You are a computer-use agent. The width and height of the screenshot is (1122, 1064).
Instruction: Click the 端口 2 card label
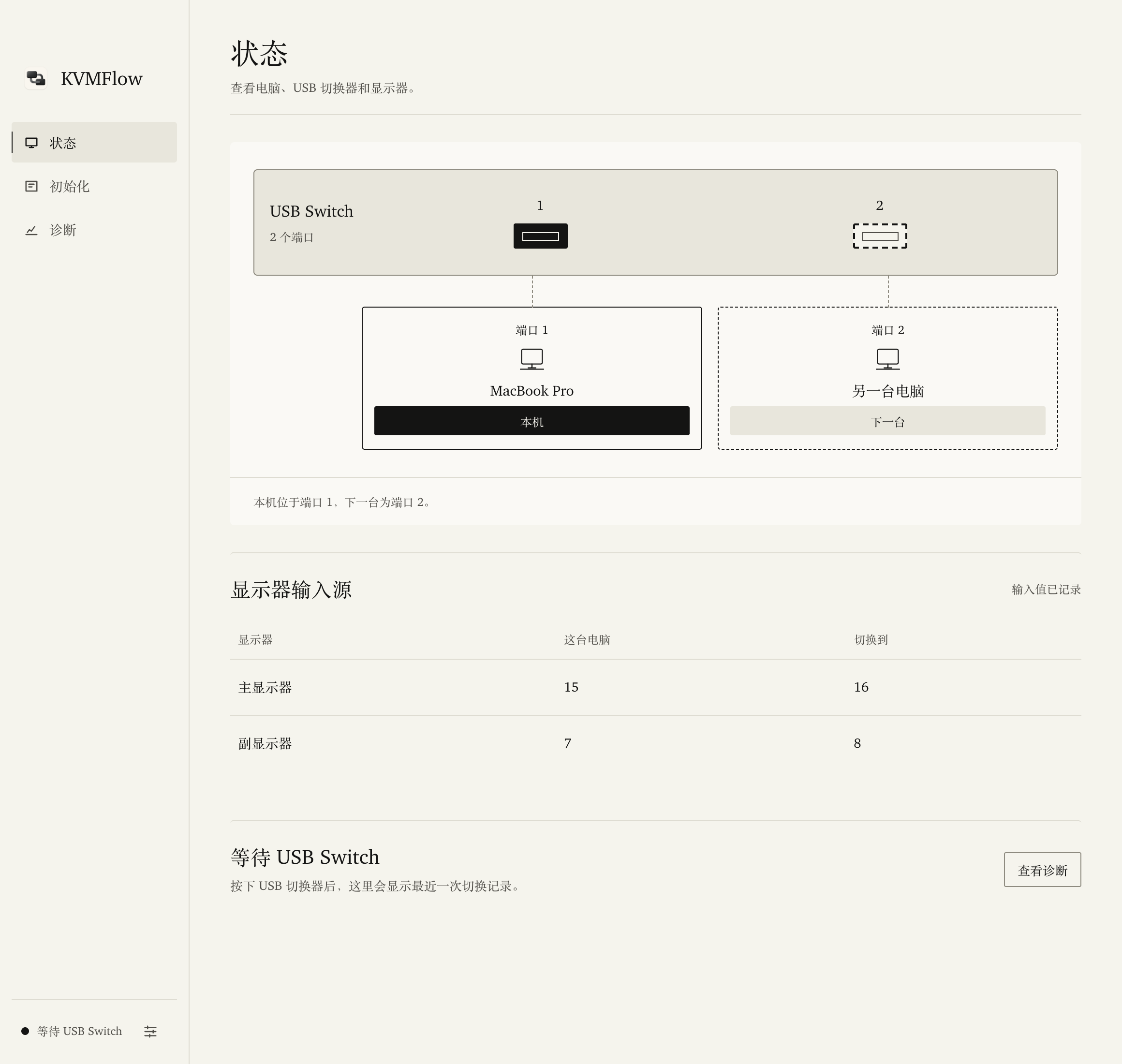[888, 330]
